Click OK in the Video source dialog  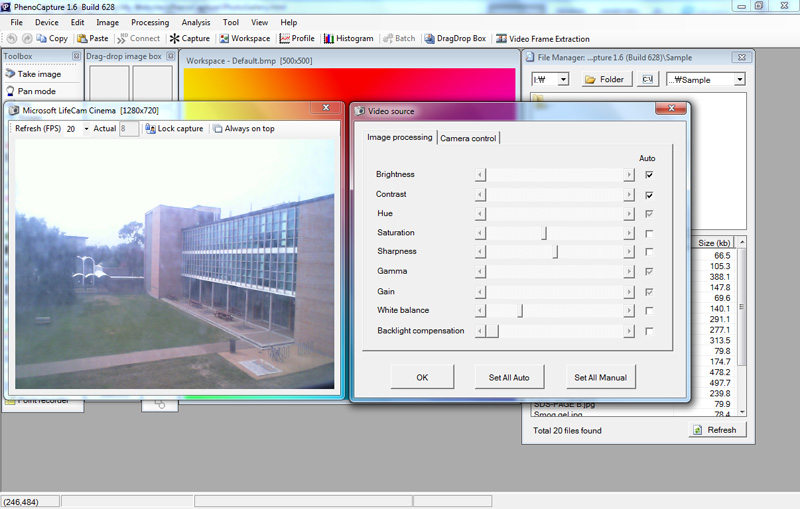coord(421,377)
